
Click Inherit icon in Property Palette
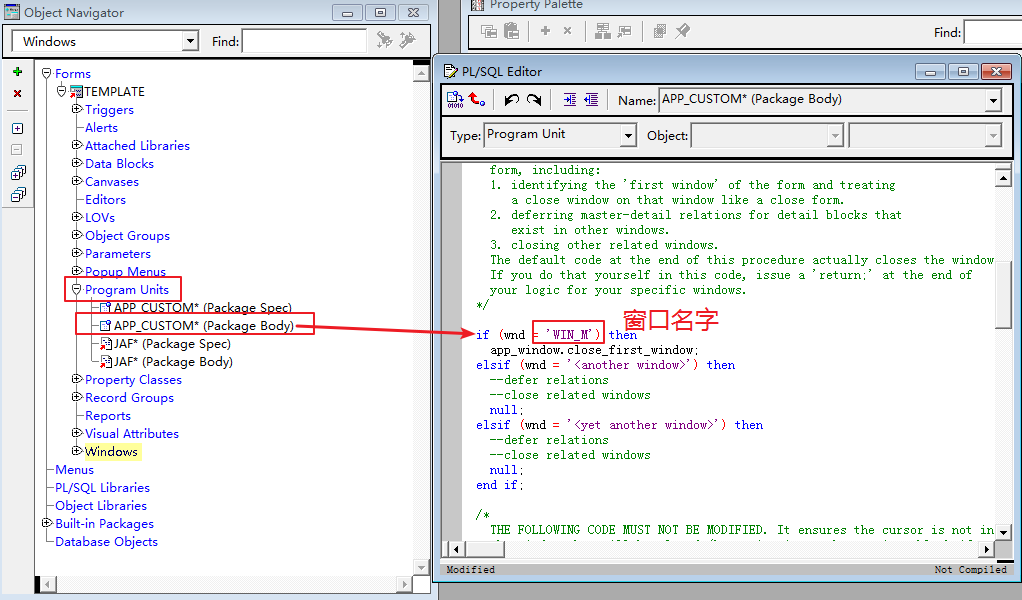(624, 31)
